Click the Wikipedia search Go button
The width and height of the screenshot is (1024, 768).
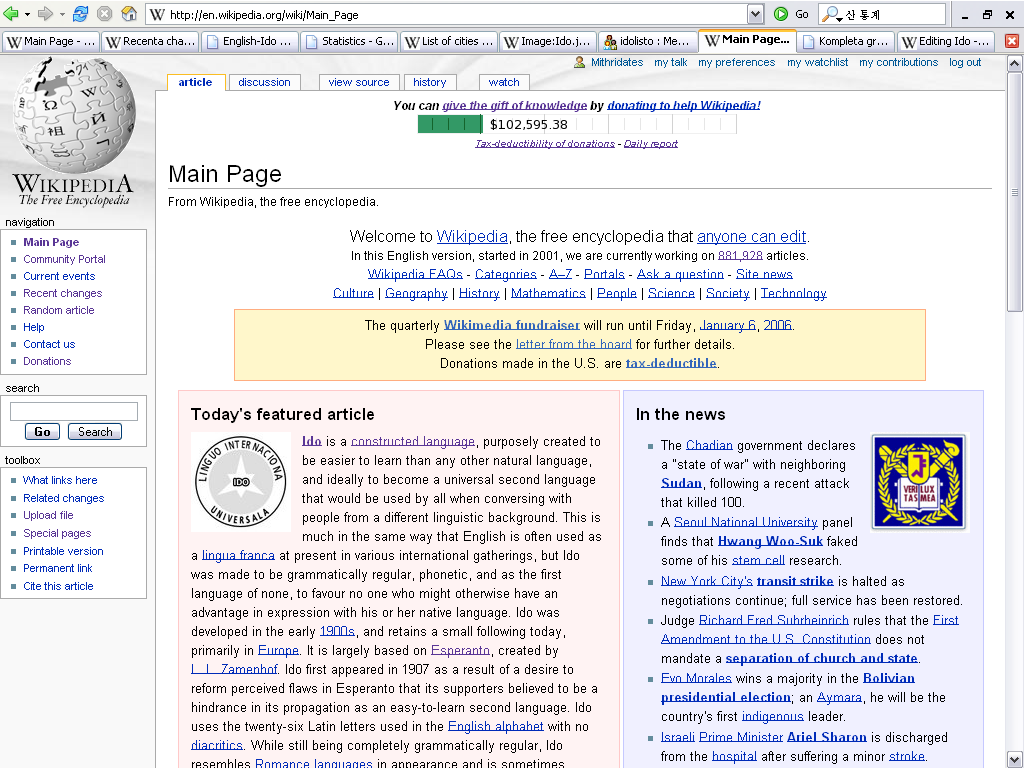[x=42, y=432]
